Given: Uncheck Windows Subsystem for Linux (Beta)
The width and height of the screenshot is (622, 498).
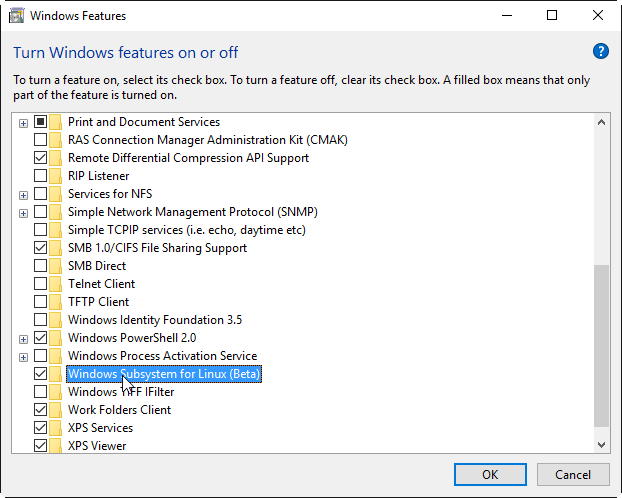Looking at the screenshot, I should pyautogui.click(x=40, y=373).
